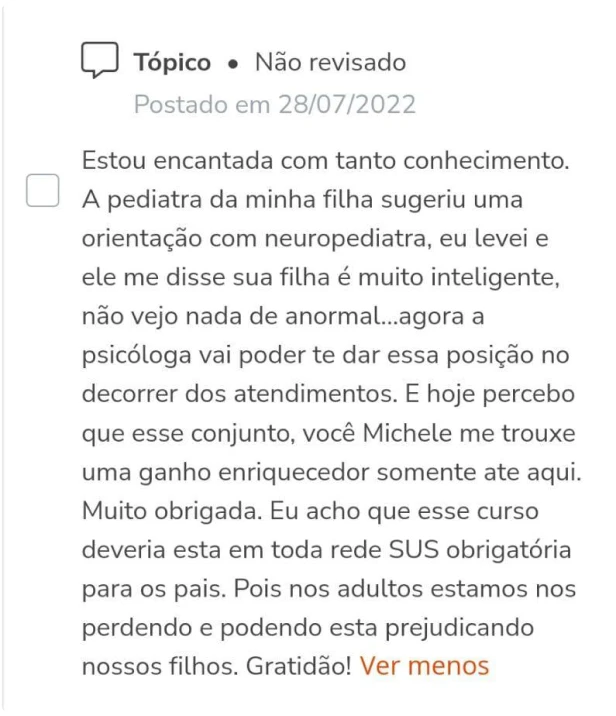Click the word 'prejudicando' in the comment
Image resolution: width=616 pixels, height=716 pixels.
tap(460, 627)
